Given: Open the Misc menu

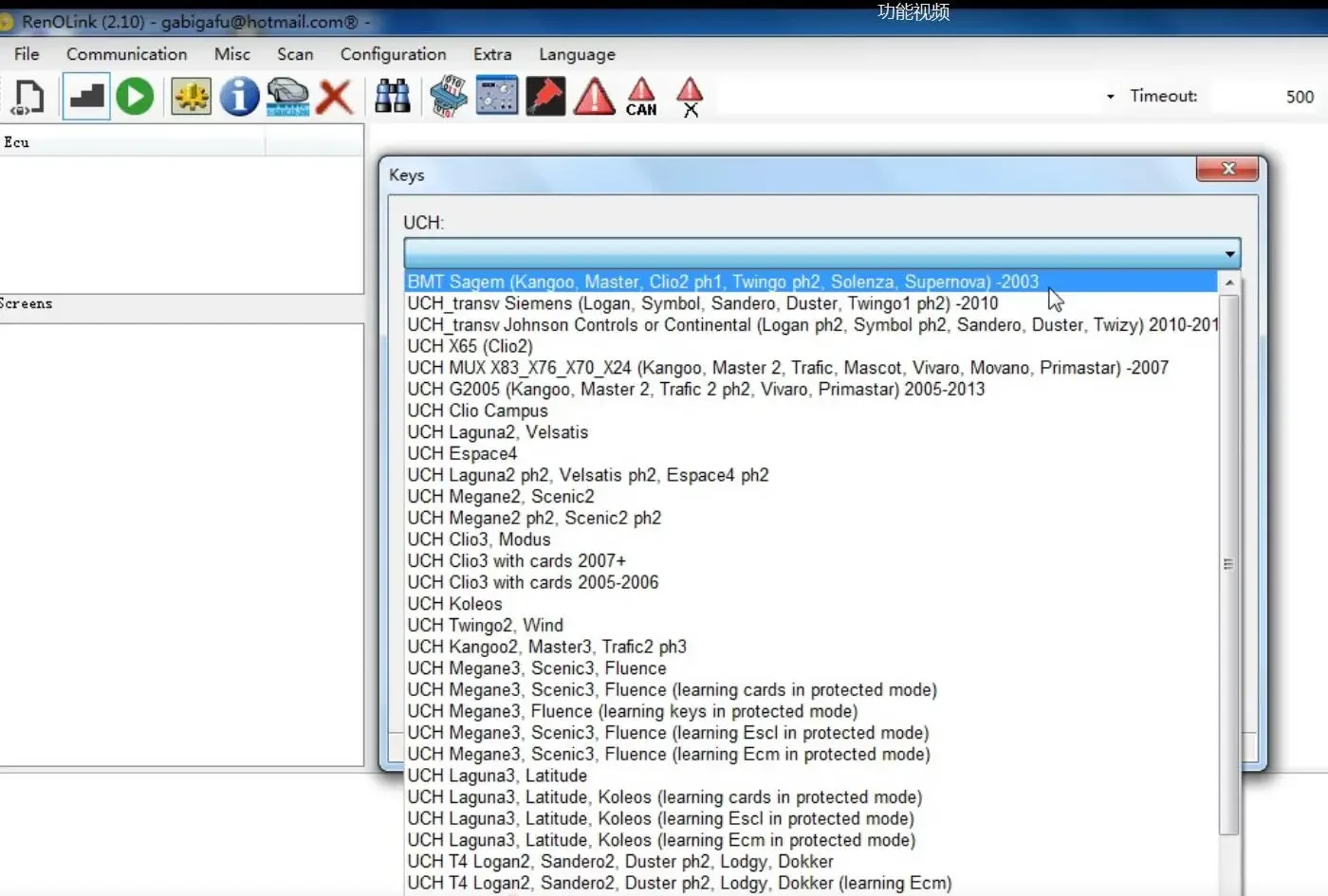Looking at the screenshot, I should coord(232,54).
